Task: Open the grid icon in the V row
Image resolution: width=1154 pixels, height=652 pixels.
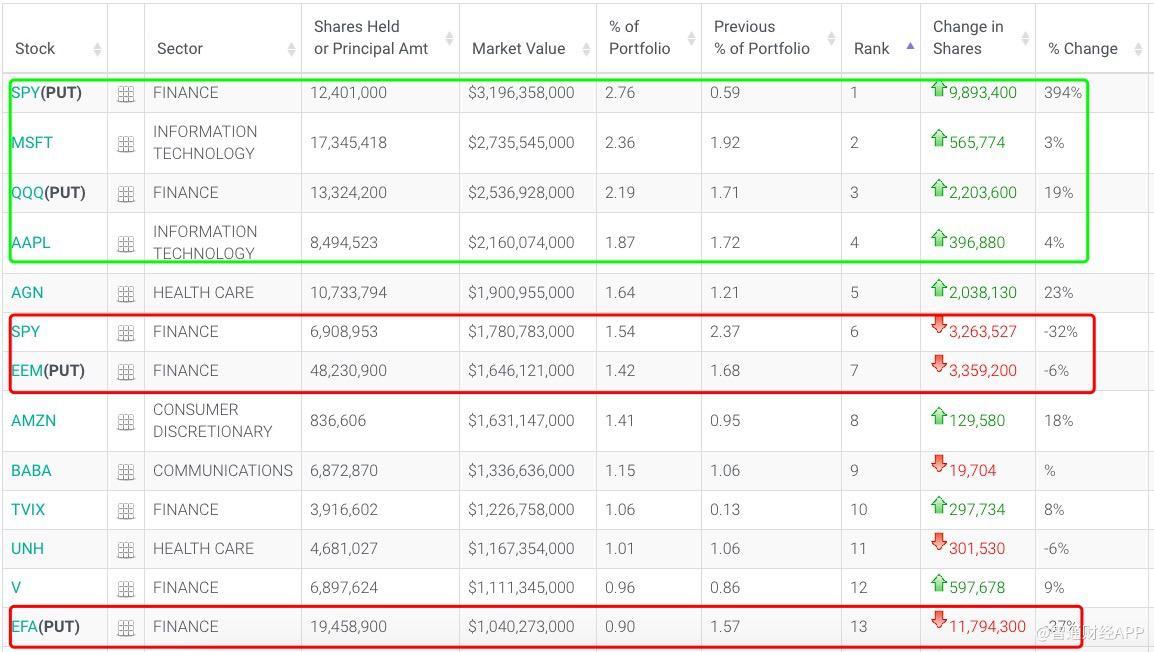Action: point(126,589)
